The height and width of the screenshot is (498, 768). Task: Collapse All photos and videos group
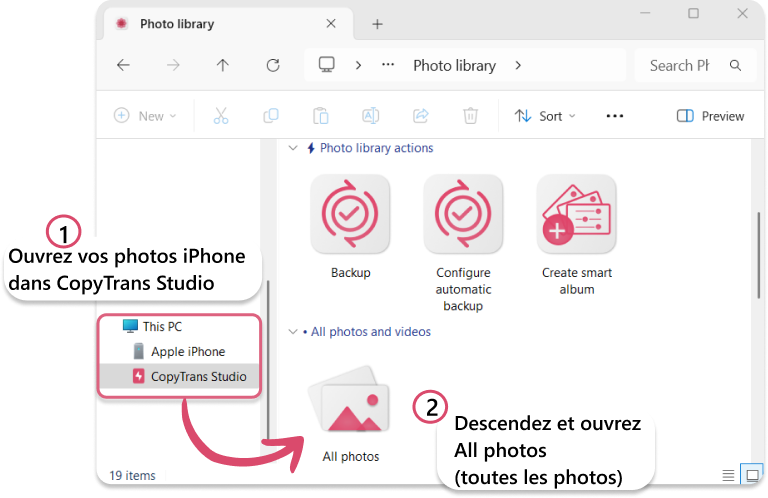(x=293, y=332)
